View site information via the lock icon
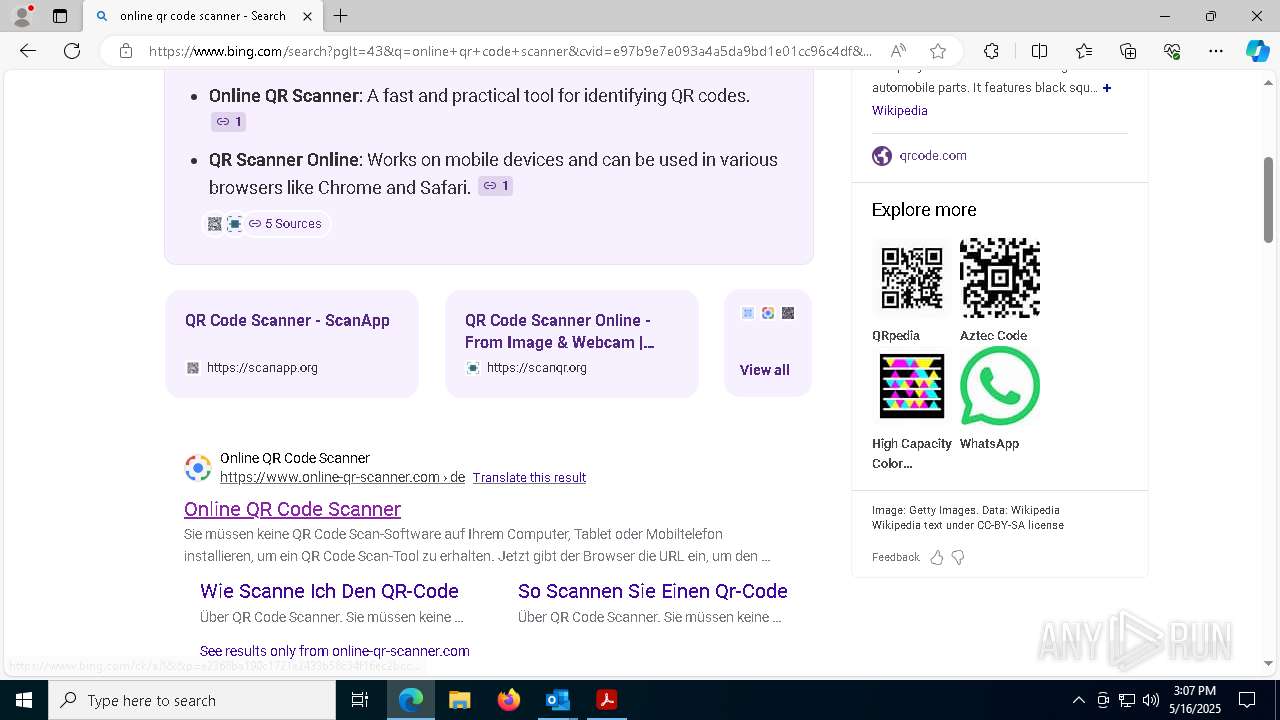This screenshot has width=1280, height=720. pyautogui.click(x=125, y=51)
